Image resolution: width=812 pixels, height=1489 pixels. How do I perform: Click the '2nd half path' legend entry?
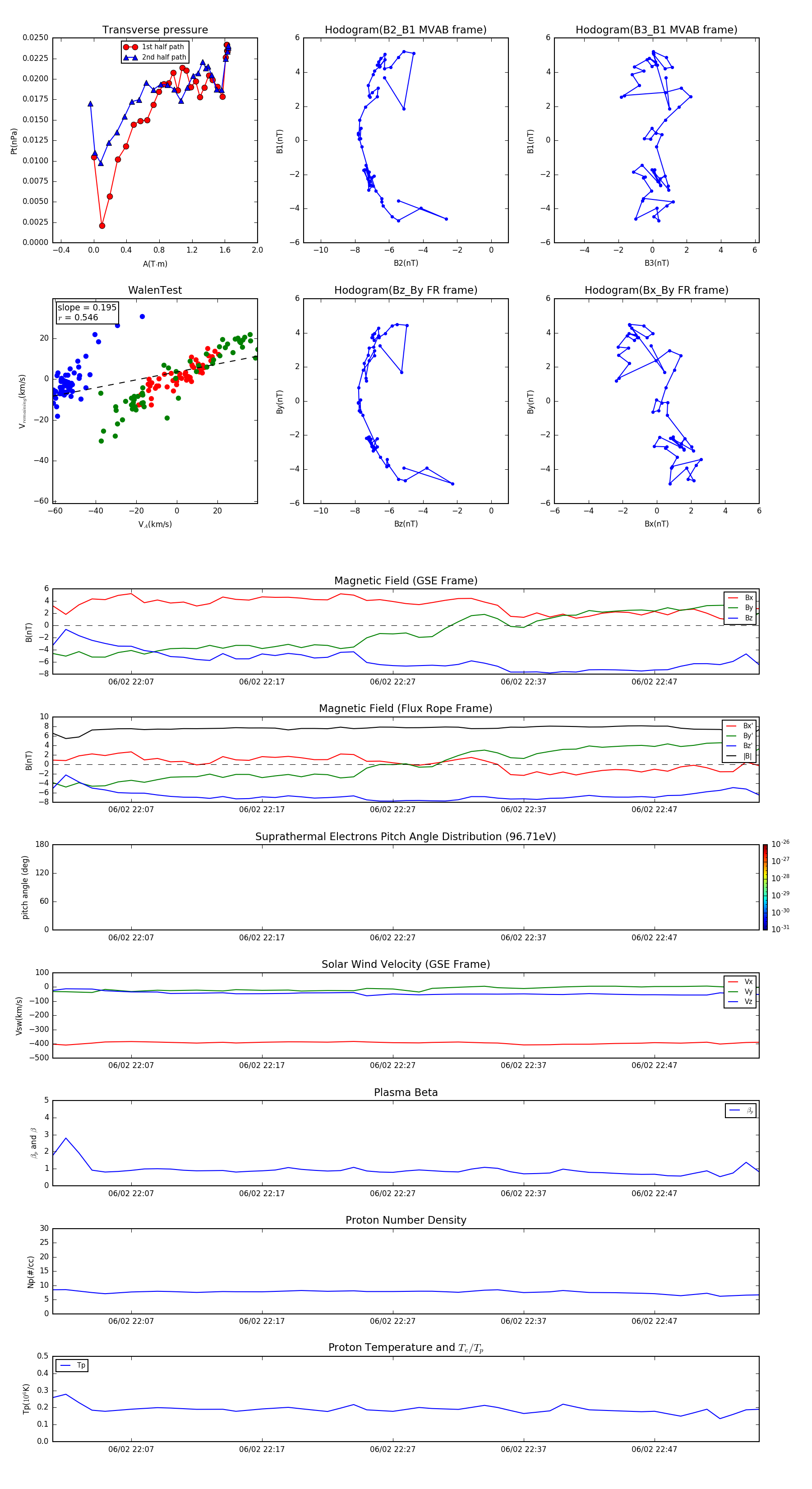[155, 57]
